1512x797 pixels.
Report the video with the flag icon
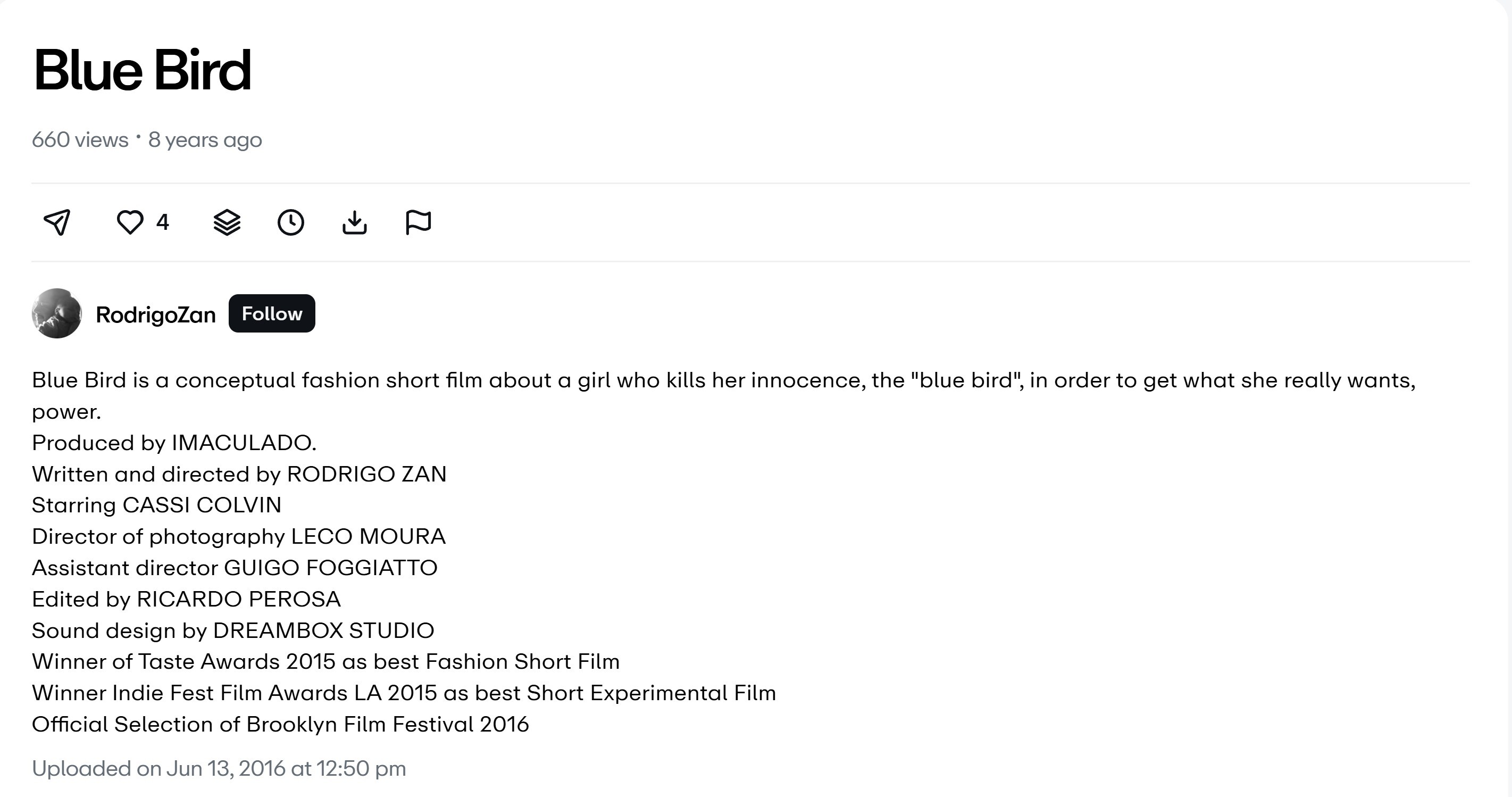pyautogui.click(x=418, y=222)
